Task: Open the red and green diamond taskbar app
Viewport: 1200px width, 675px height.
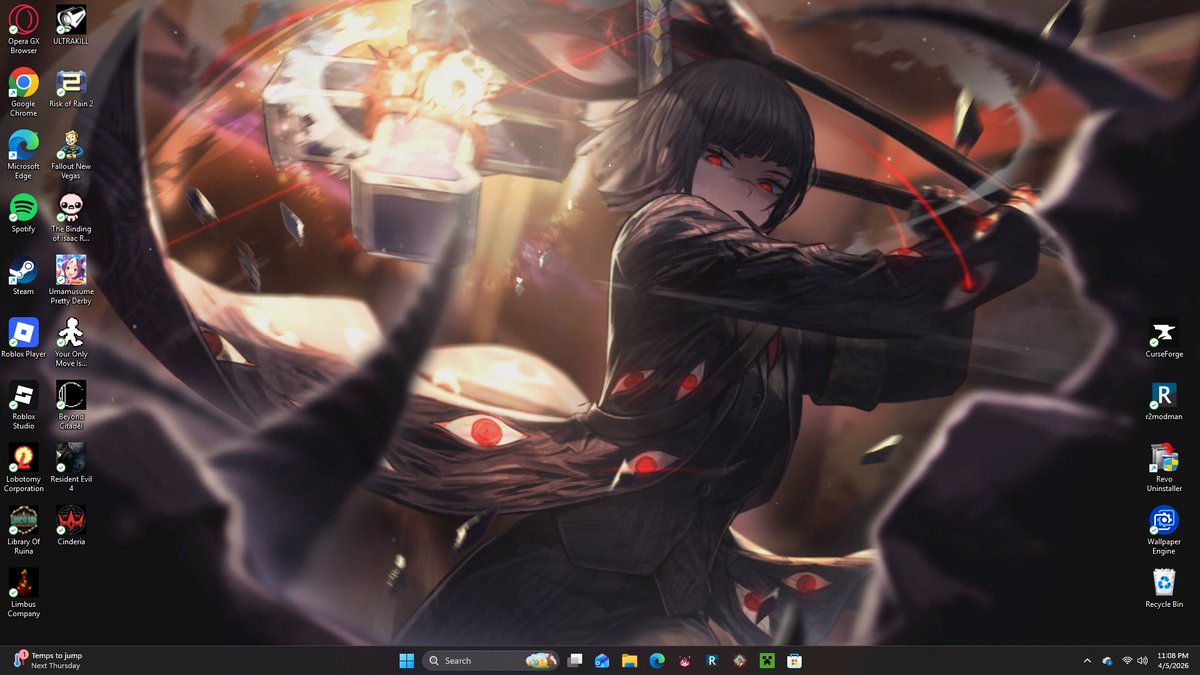Action: (739, 660)
